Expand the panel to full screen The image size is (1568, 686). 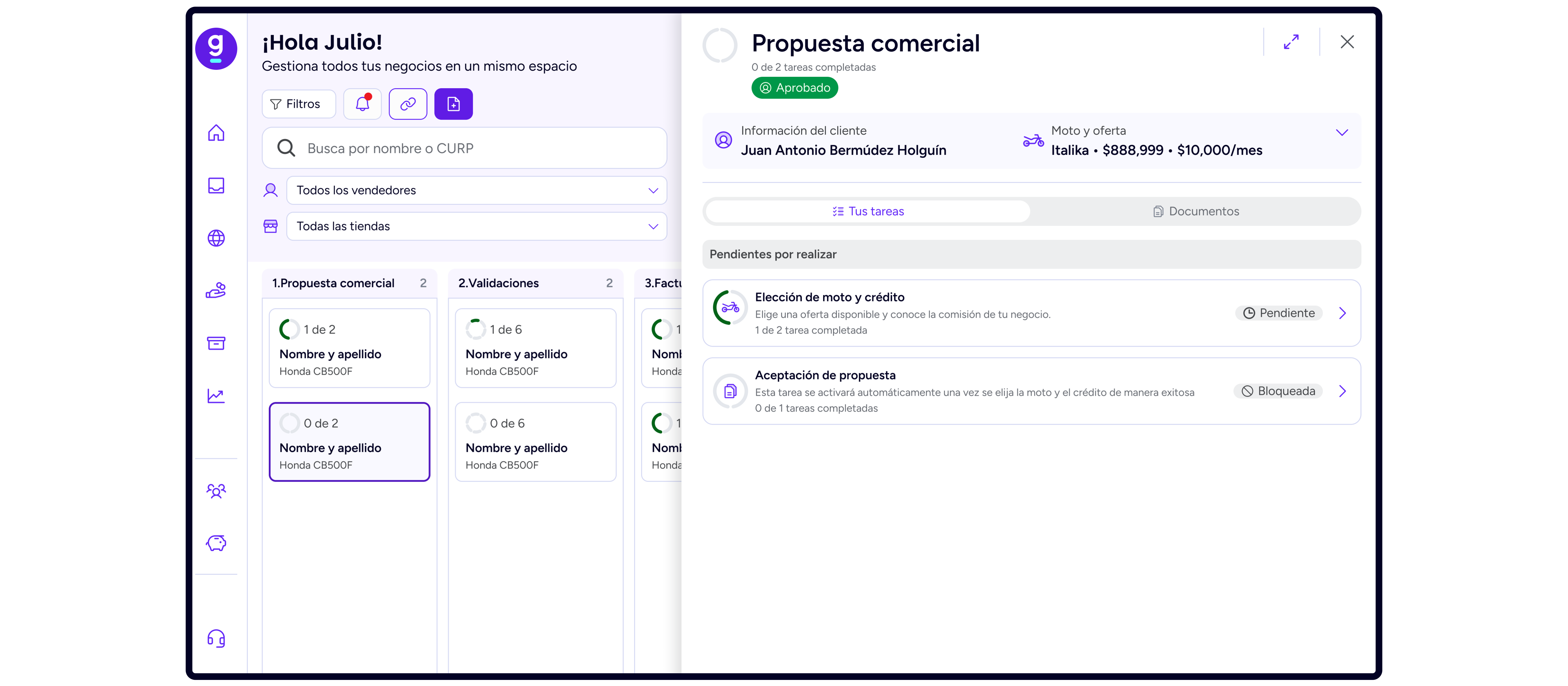[1291, 42]
